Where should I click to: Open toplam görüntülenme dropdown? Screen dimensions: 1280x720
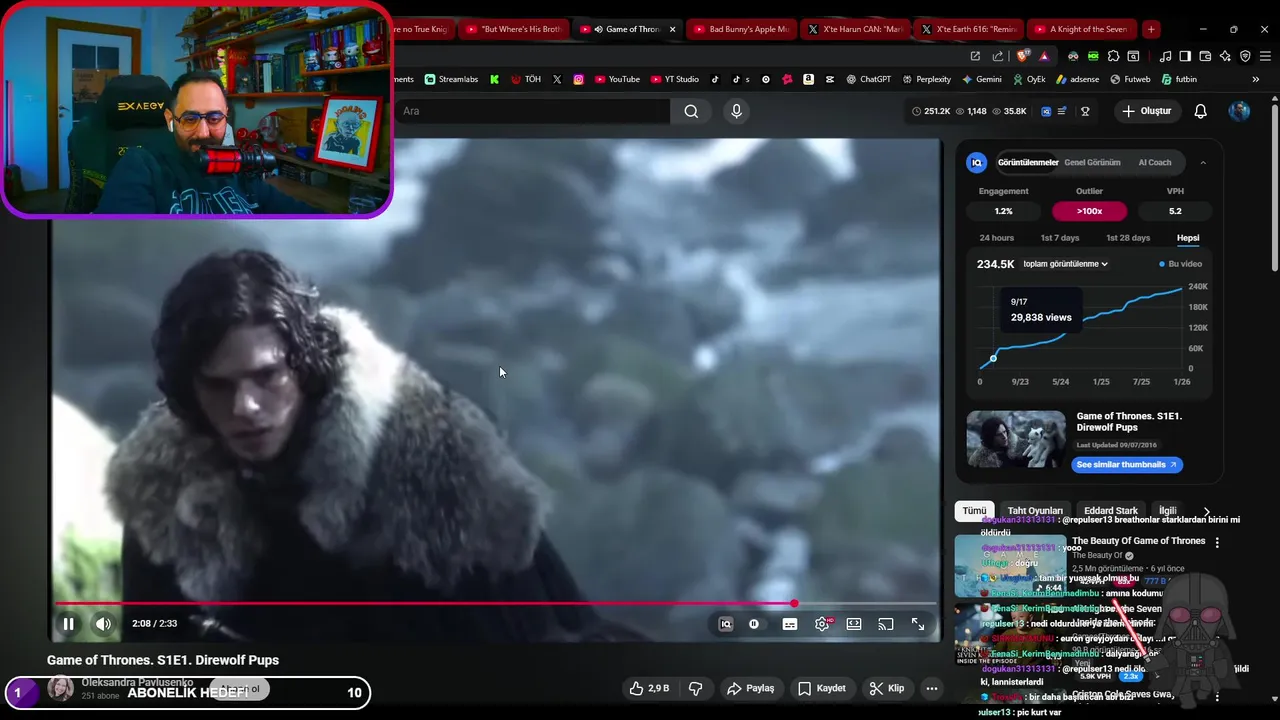pyautogui.click(x=1065, y=264)
